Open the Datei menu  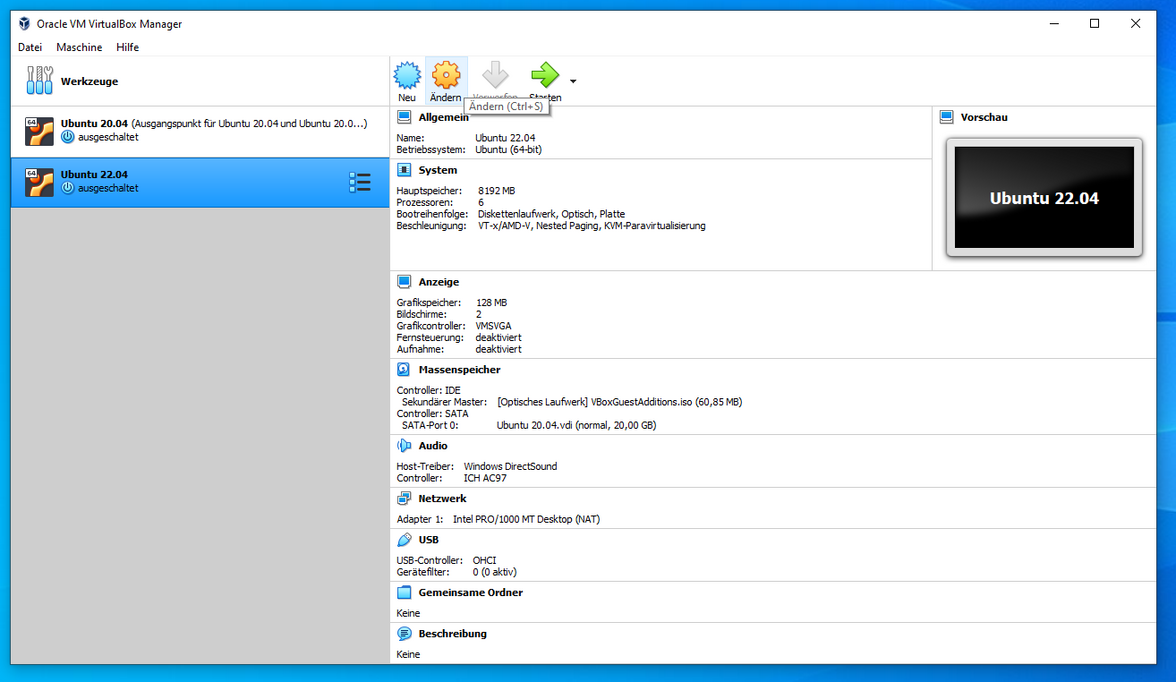click(x=30, y=47)
